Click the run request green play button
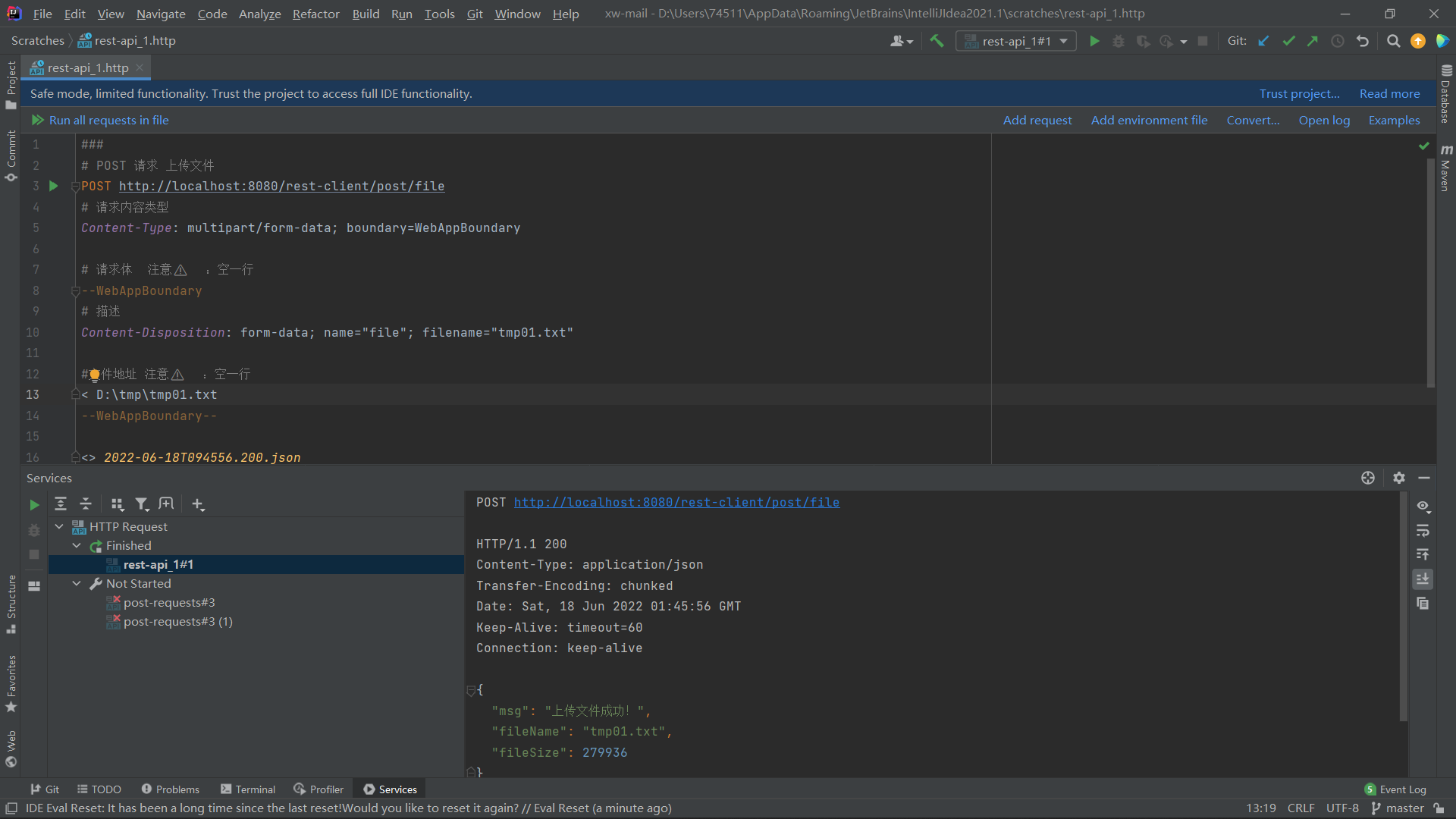 click(x=53, y=186)
